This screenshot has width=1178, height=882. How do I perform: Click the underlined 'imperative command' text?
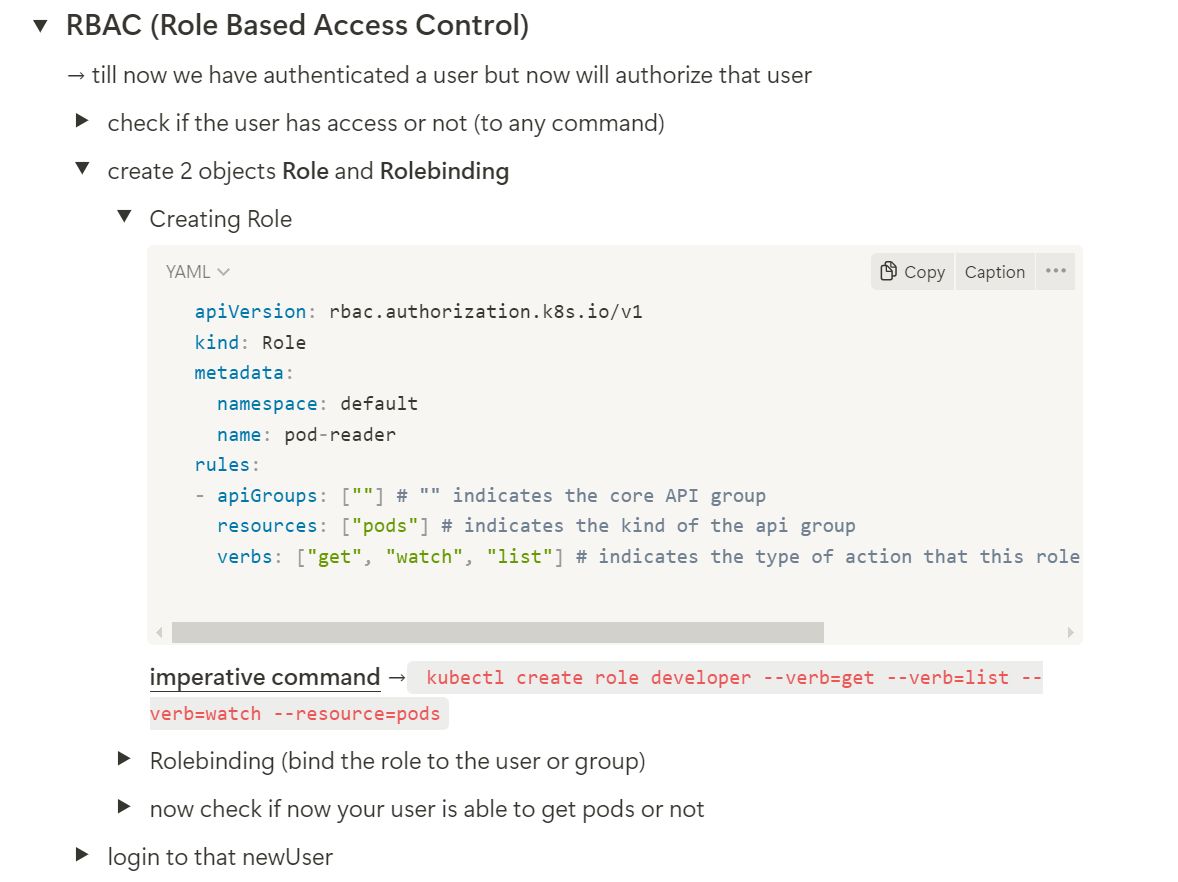click(264, 677)
